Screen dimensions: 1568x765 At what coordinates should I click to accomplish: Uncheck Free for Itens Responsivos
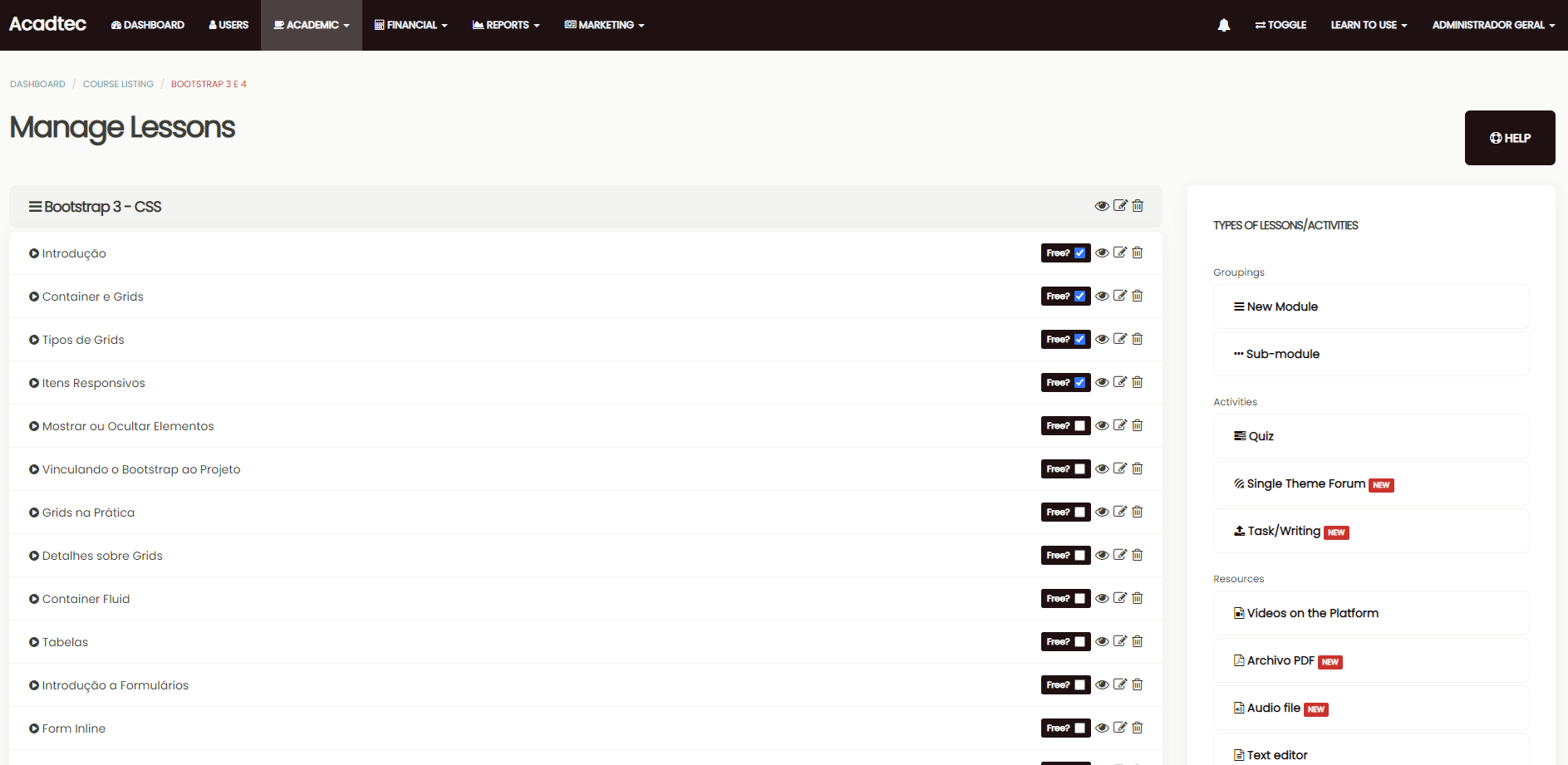[1079, 383]
